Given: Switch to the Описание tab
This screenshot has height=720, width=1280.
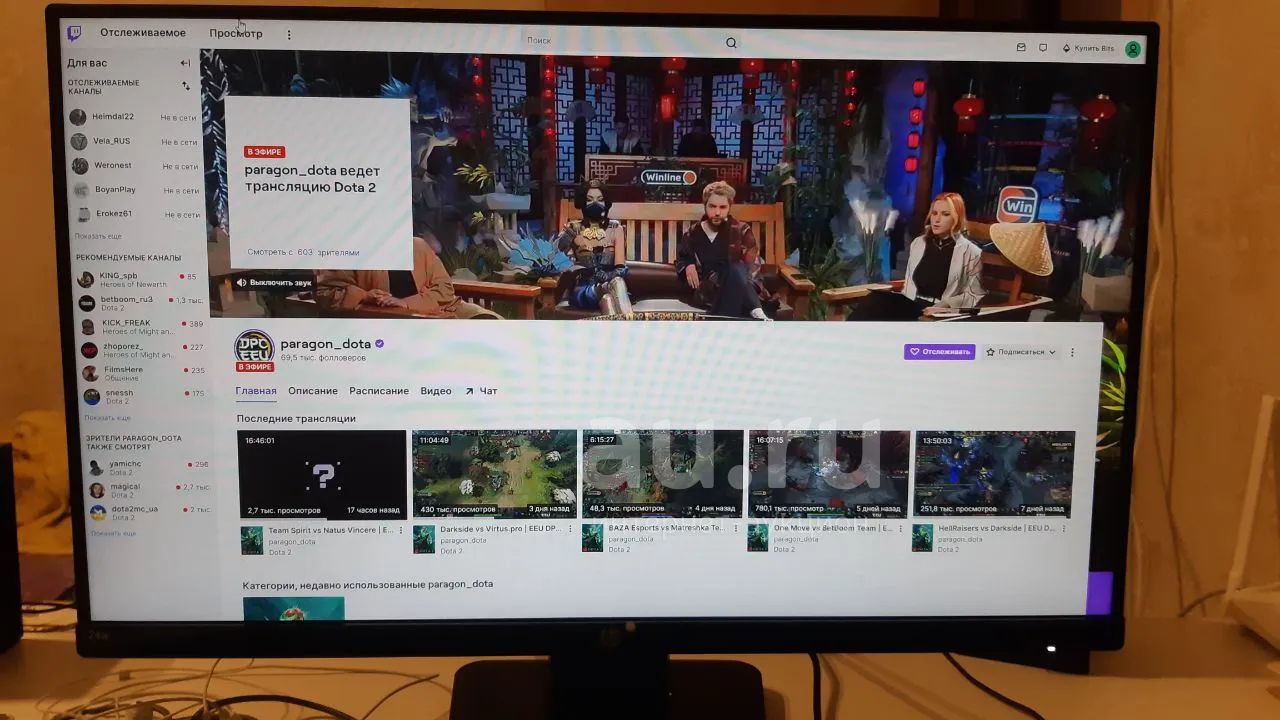Looking at the screenshot, I should click(313, 391).
